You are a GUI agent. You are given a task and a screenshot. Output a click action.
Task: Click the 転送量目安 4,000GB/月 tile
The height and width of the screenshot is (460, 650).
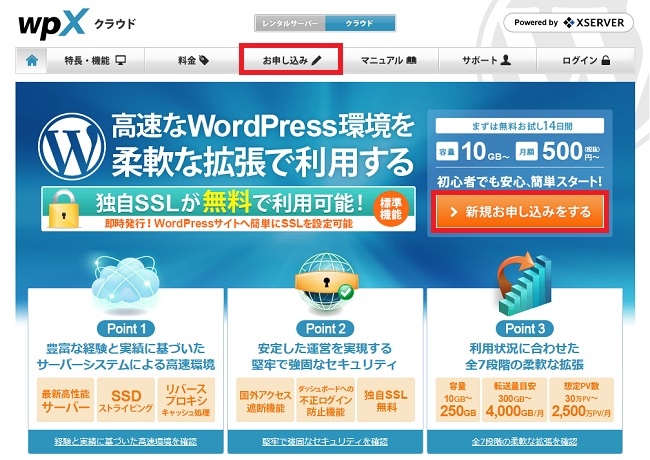coord(515,400)
